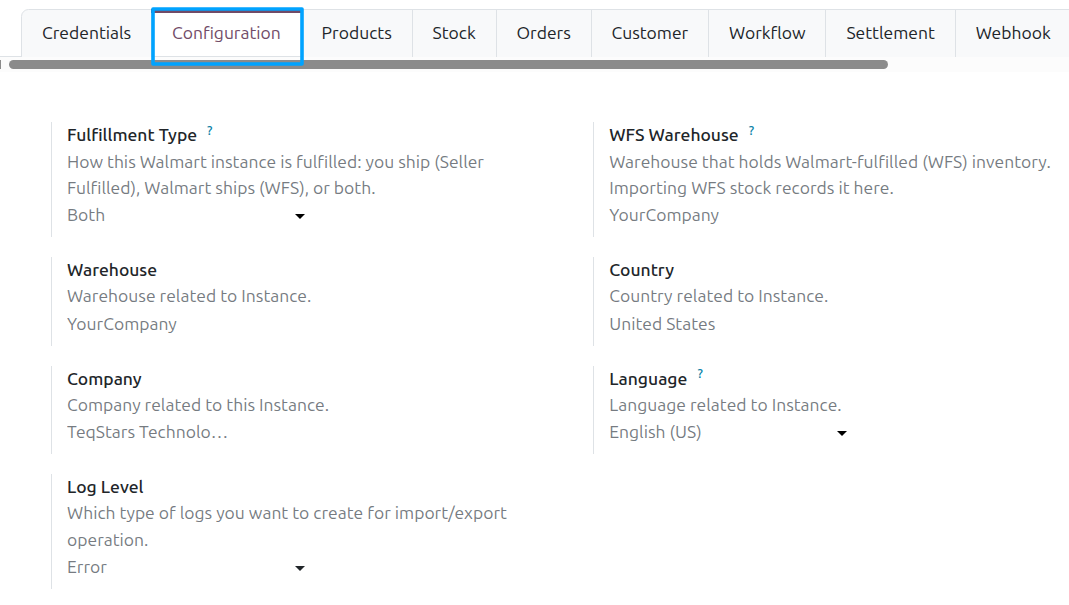Click the bold Warehouse label
This screenshot has height=605, width=1069.
(112, 270)
